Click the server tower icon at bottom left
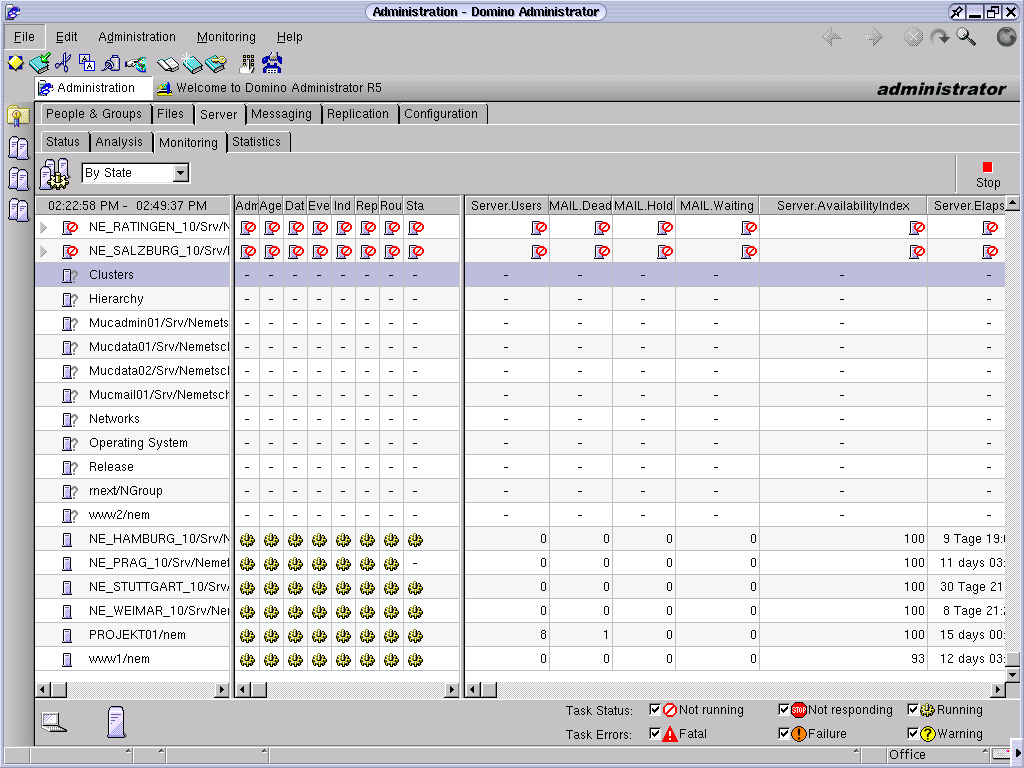Image resolution: width=1024 pixels, height=768 pixels. [x=116, y=722]
